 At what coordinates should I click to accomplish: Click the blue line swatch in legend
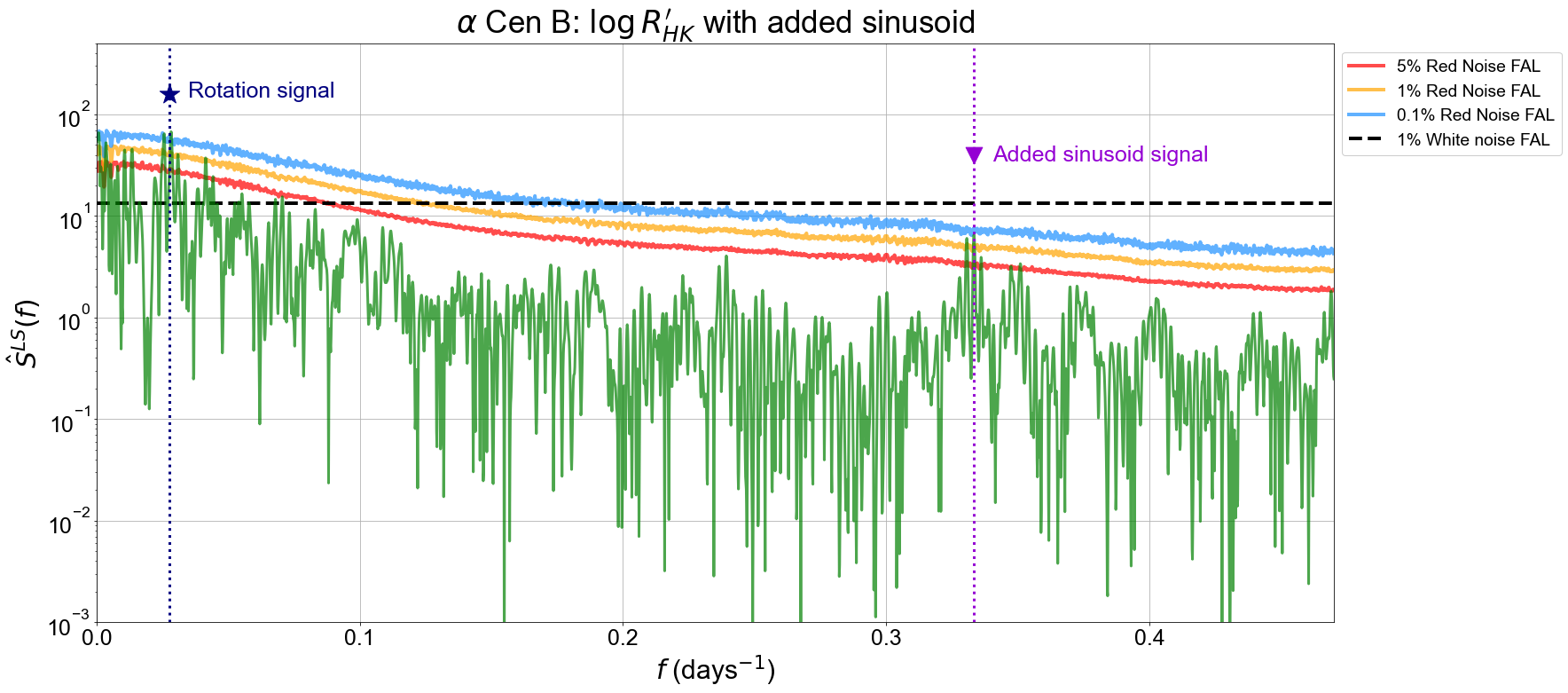[x=1366, y=115]
